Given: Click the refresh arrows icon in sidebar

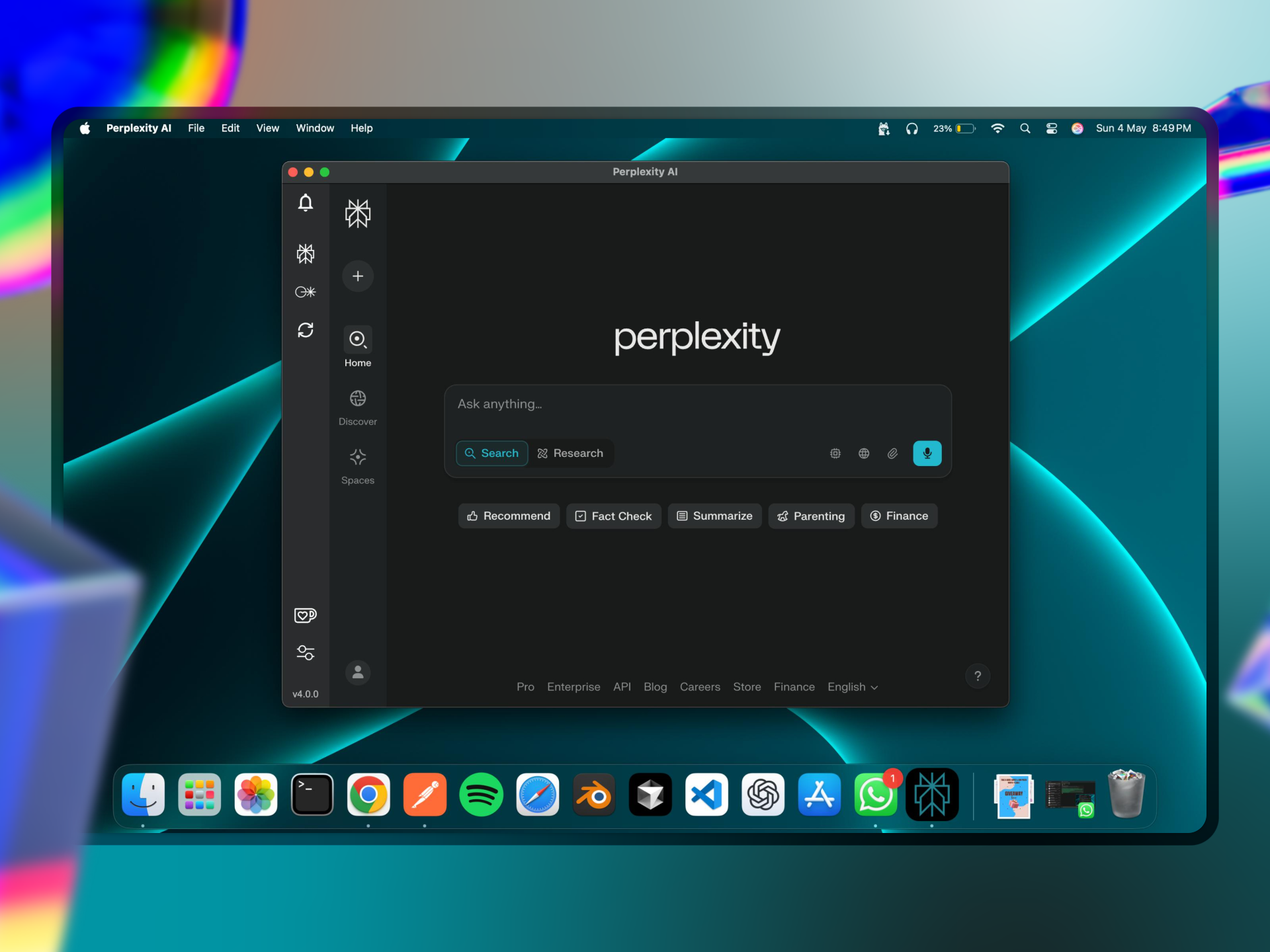Looking at the screenshot, I should (305, 330).
